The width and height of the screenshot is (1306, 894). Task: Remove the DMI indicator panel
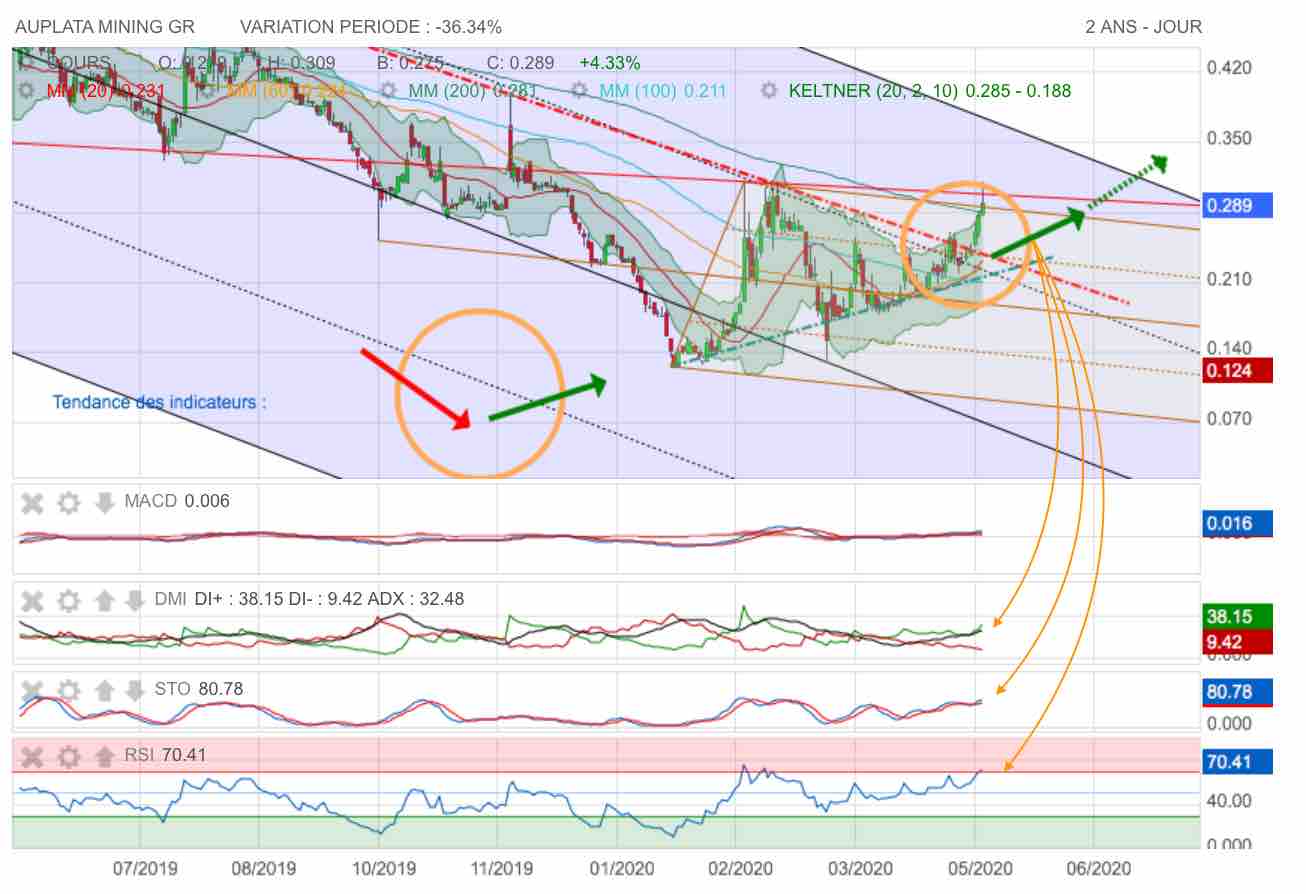[32, 600]
